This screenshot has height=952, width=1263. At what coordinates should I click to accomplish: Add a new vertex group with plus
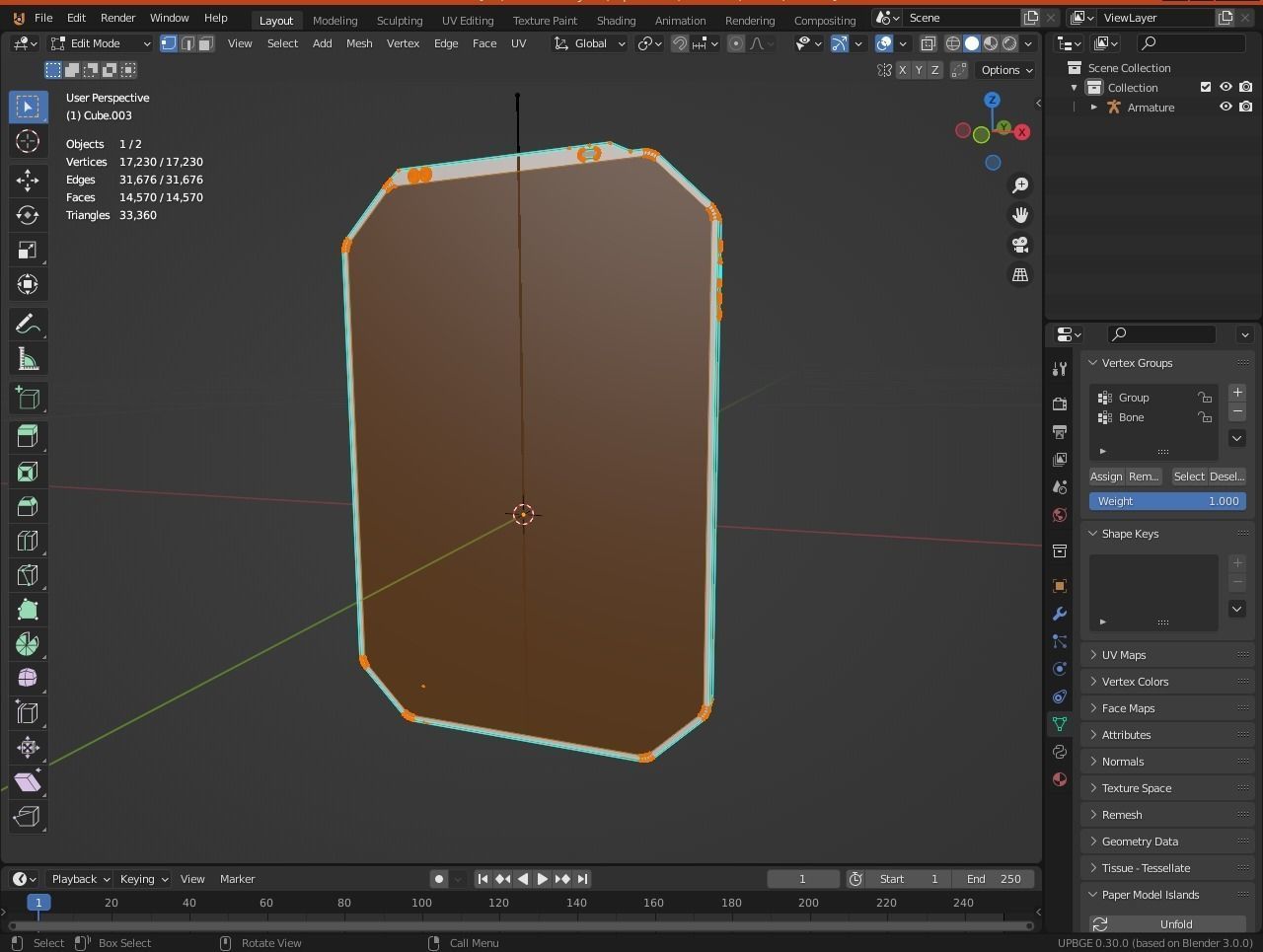click(x=1237, y=393)
